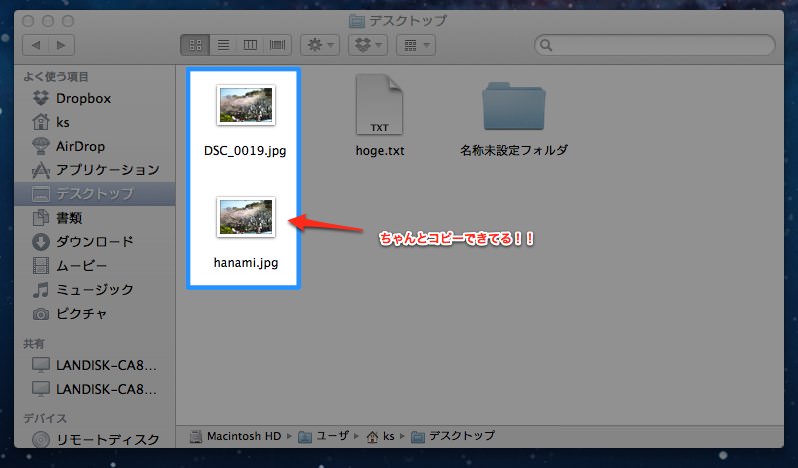This screenshot has width=798, height=468.
Task: Click the magnifier icon in the search field
Action: (546, 45)
